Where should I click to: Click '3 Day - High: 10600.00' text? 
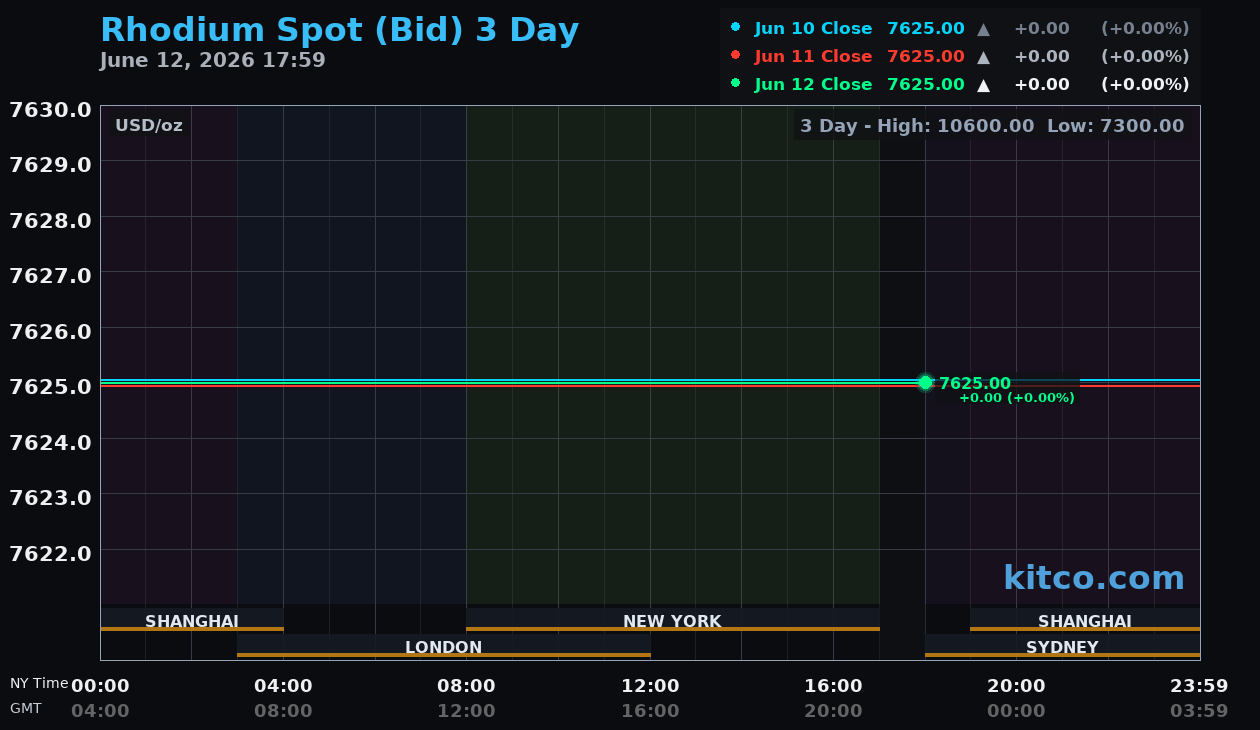tap(917, 126)
